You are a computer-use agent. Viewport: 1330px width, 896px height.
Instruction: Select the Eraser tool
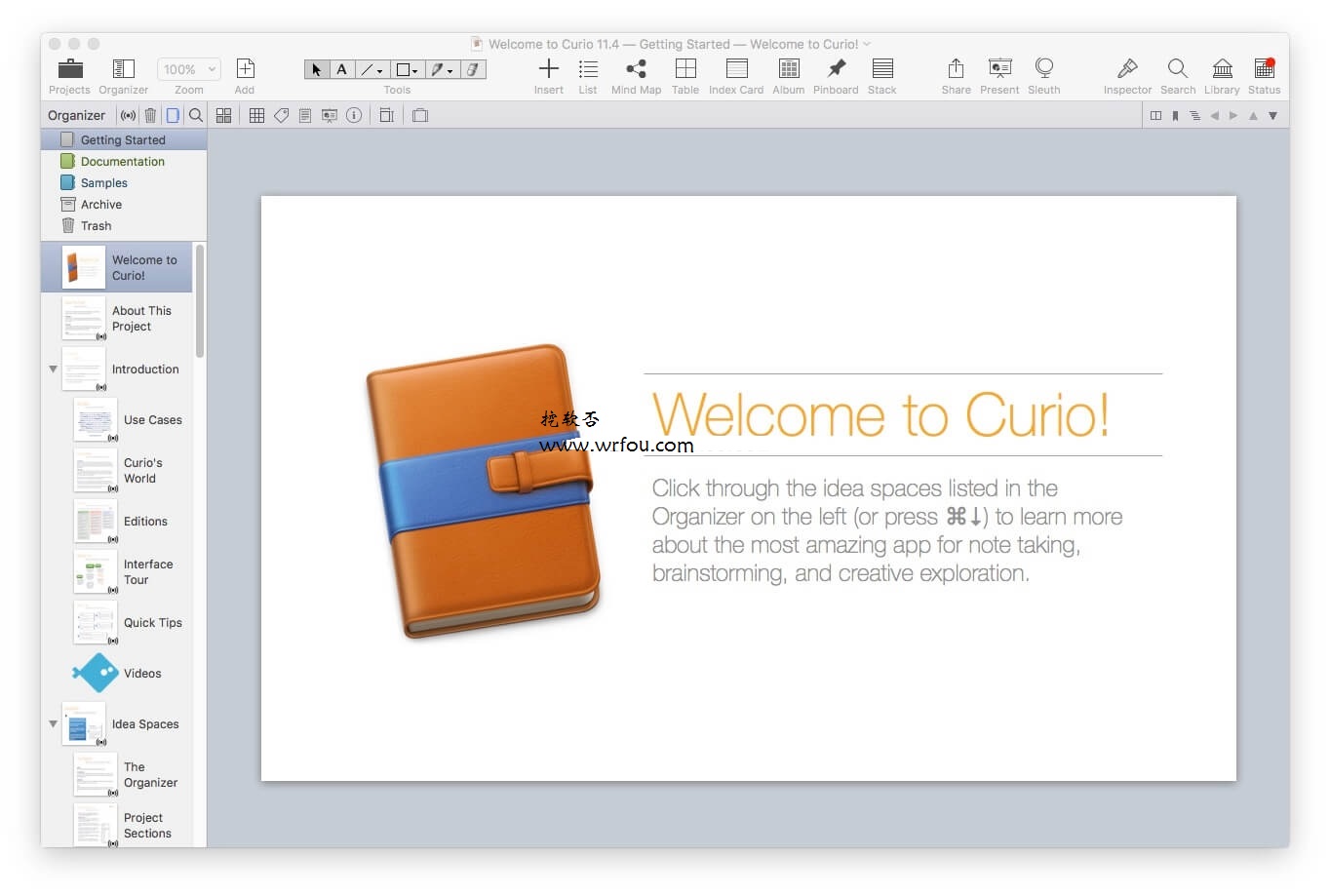coord(473,69)
